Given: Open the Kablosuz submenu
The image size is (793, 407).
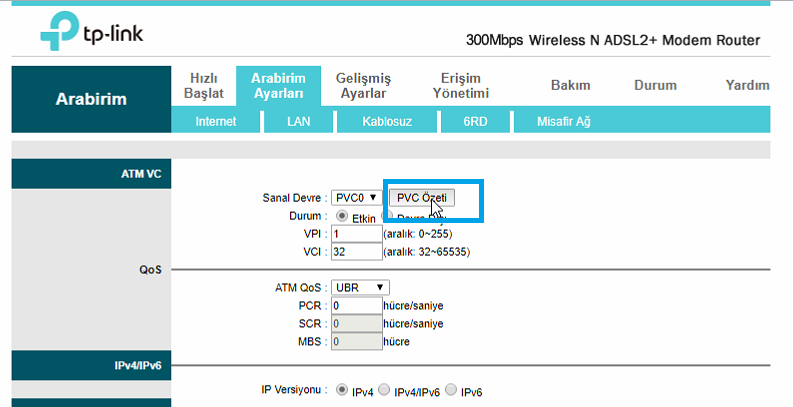Looking at the screenshot, I should 387,121.
